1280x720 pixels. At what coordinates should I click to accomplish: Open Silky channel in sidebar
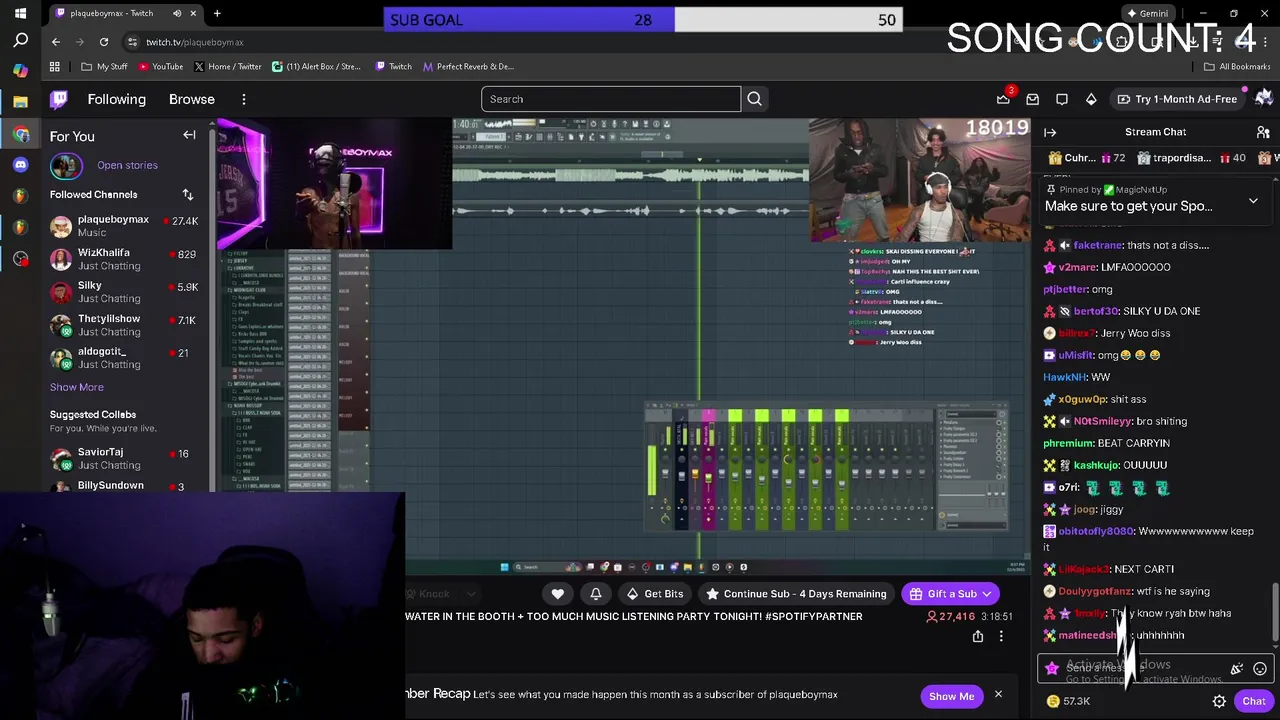124,292
